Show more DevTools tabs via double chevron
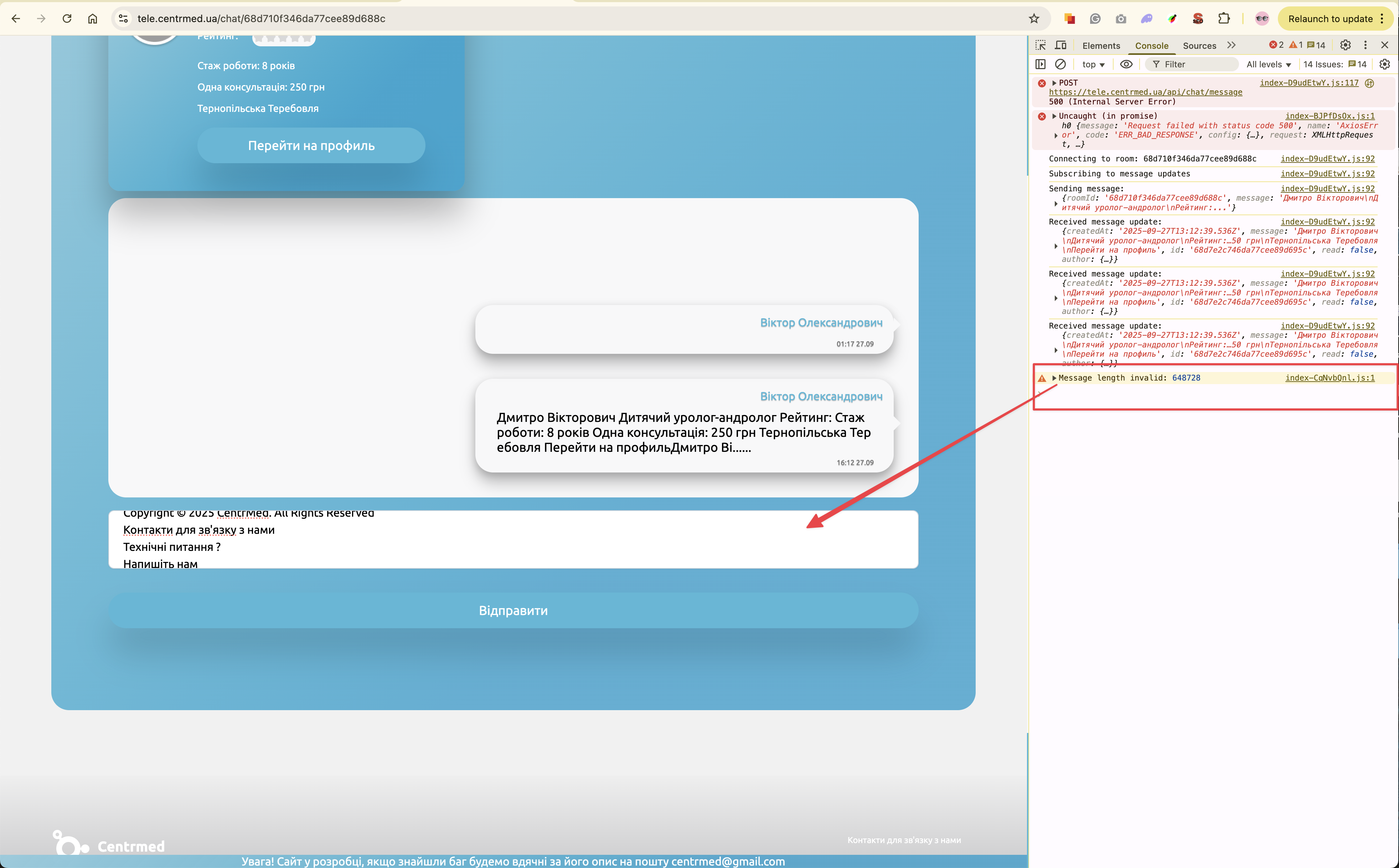The width and height of the screenshot is (1399, 868). coord(1232,45)
